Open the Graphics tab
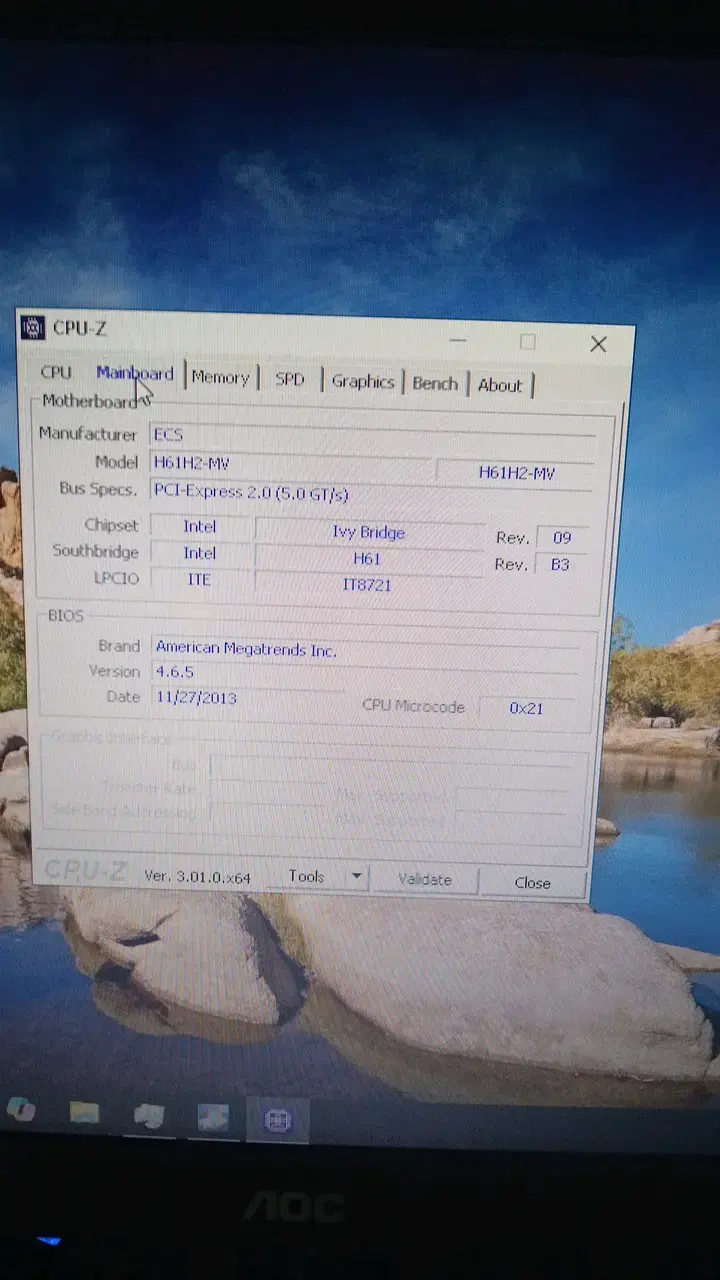 [x=362, y=381]
